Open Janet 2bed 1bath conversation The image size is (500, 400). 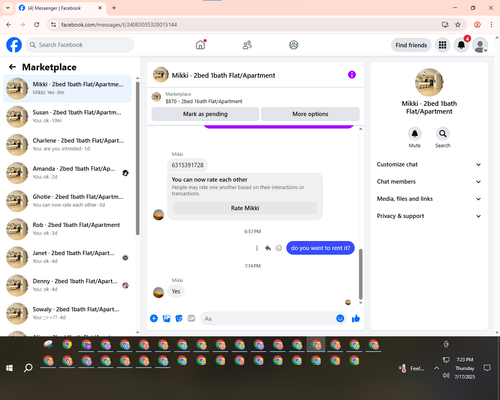(x=67, y=257)
